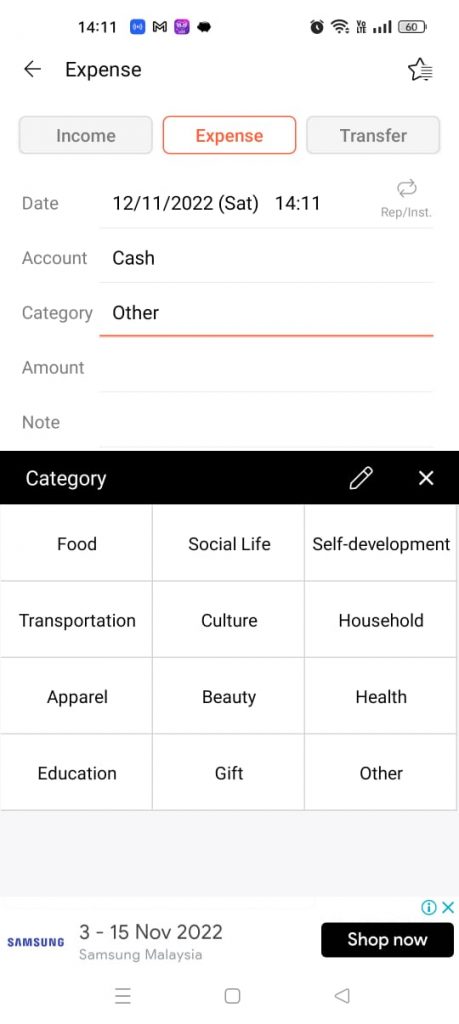This screenshot has height=1024, width=459.
Task: Tap the Amount input field
Action: click(x=266, y=368)
